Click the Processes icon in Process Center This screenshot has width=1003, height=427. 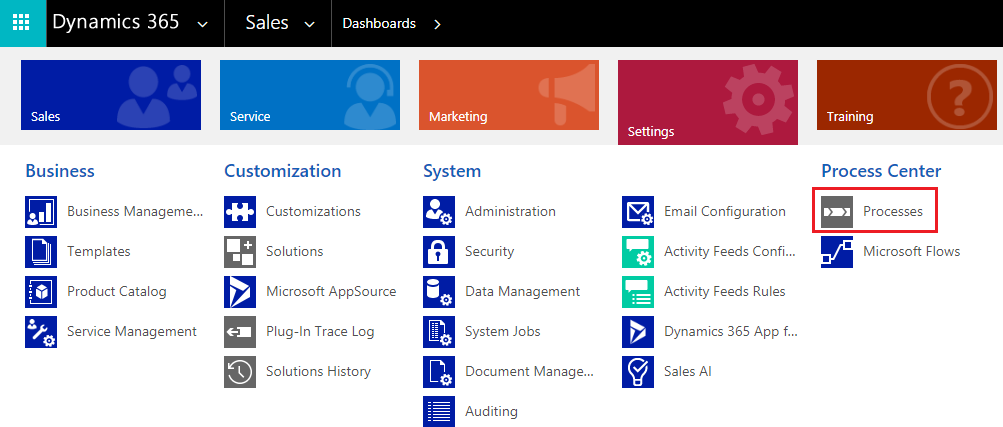pyautogui.click(x=837, y=211)
